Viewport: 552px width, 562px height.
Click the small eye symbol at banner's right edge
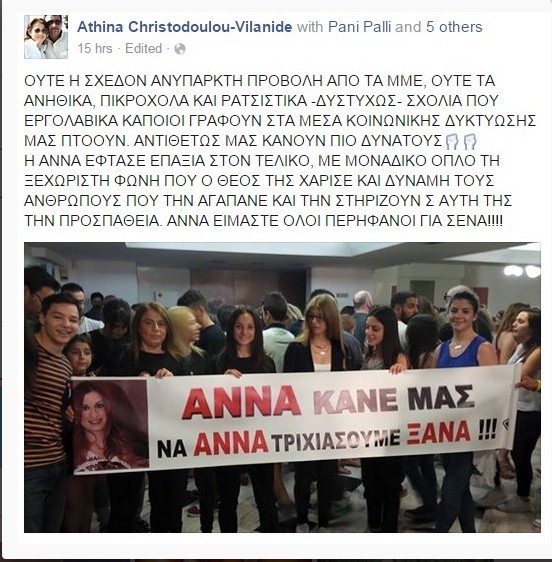pyautogui.click(x=506, y=424)
